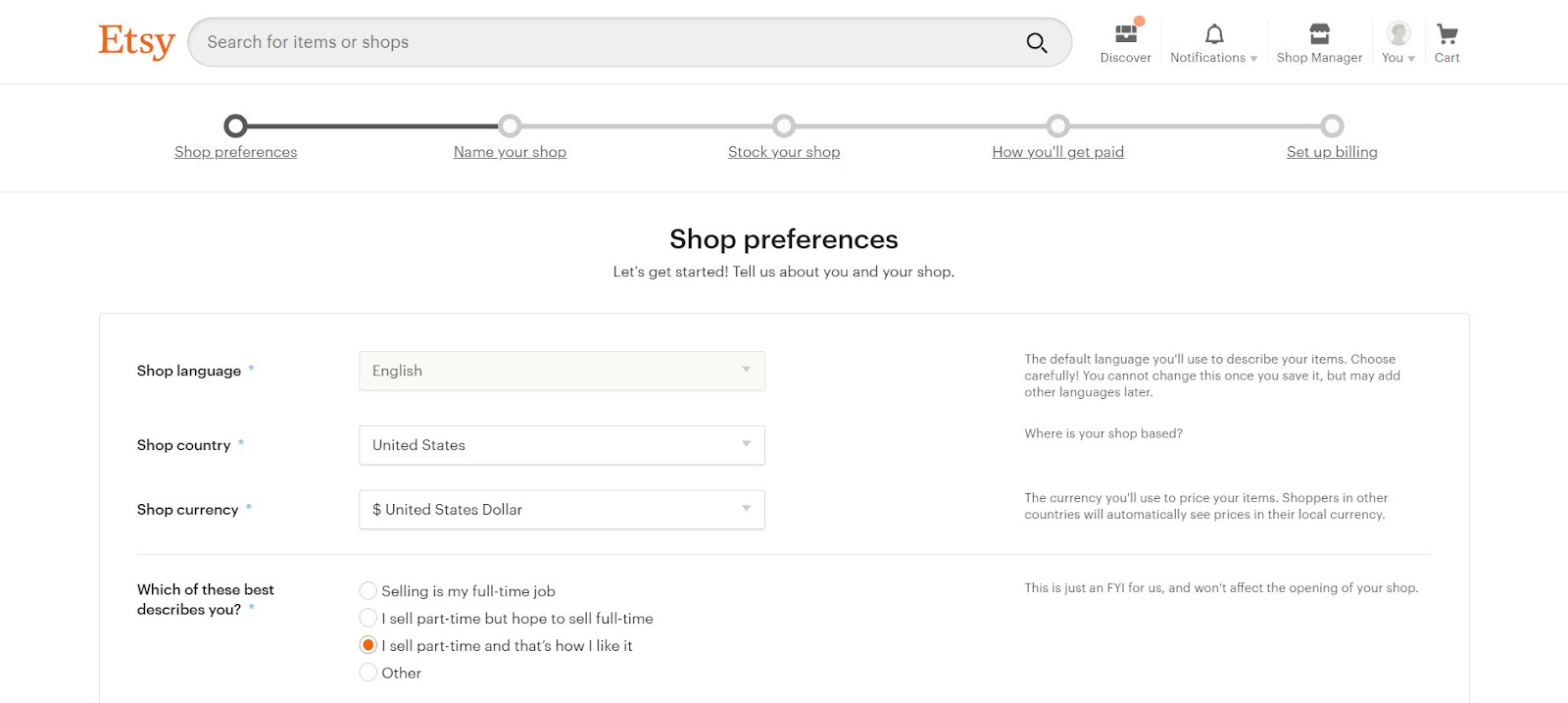Screen dimensions: 1568x703
Task: Open the Shop Manager storefront icon
Action: tap(1319, 34)
